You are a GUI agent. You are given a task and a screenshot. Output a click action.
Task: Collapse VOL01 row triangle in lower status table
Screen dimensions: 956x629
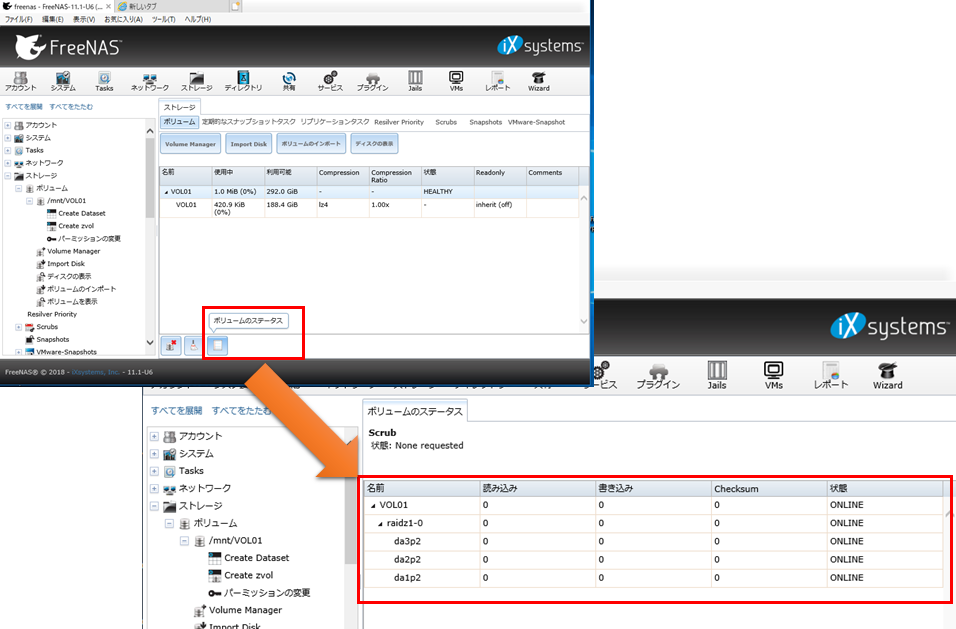coord(373,505)
